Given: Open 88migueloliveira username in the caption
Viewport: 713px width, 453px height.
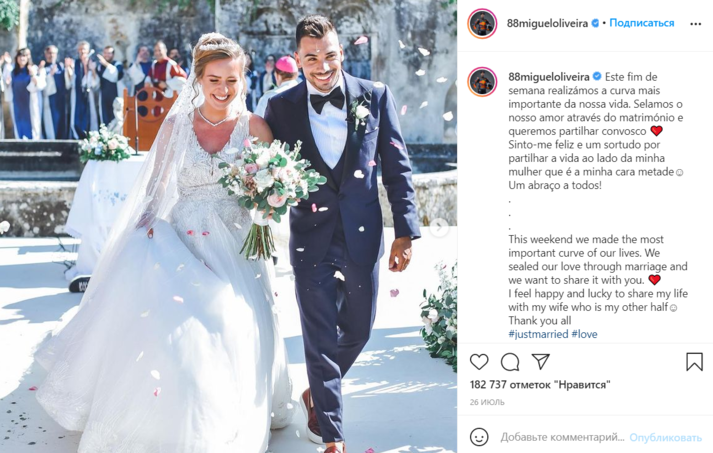Looking at the screenshot, I should tap(549, 77).
